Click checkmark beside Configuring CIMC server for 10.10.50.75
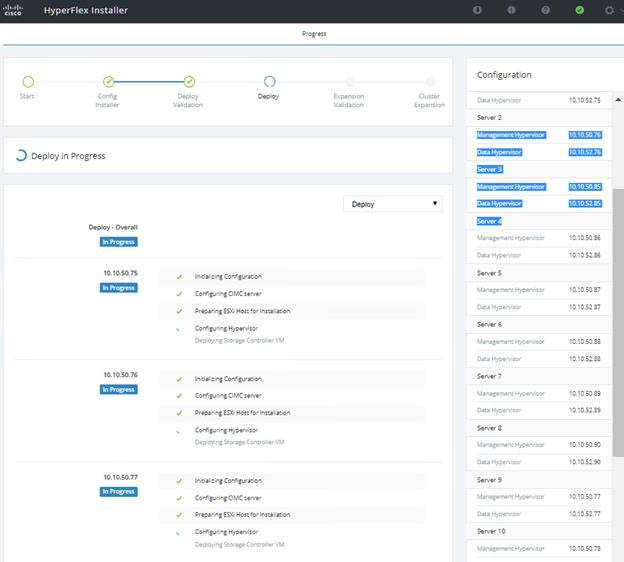This screenshot has height=562, width=624. [179, 294]
